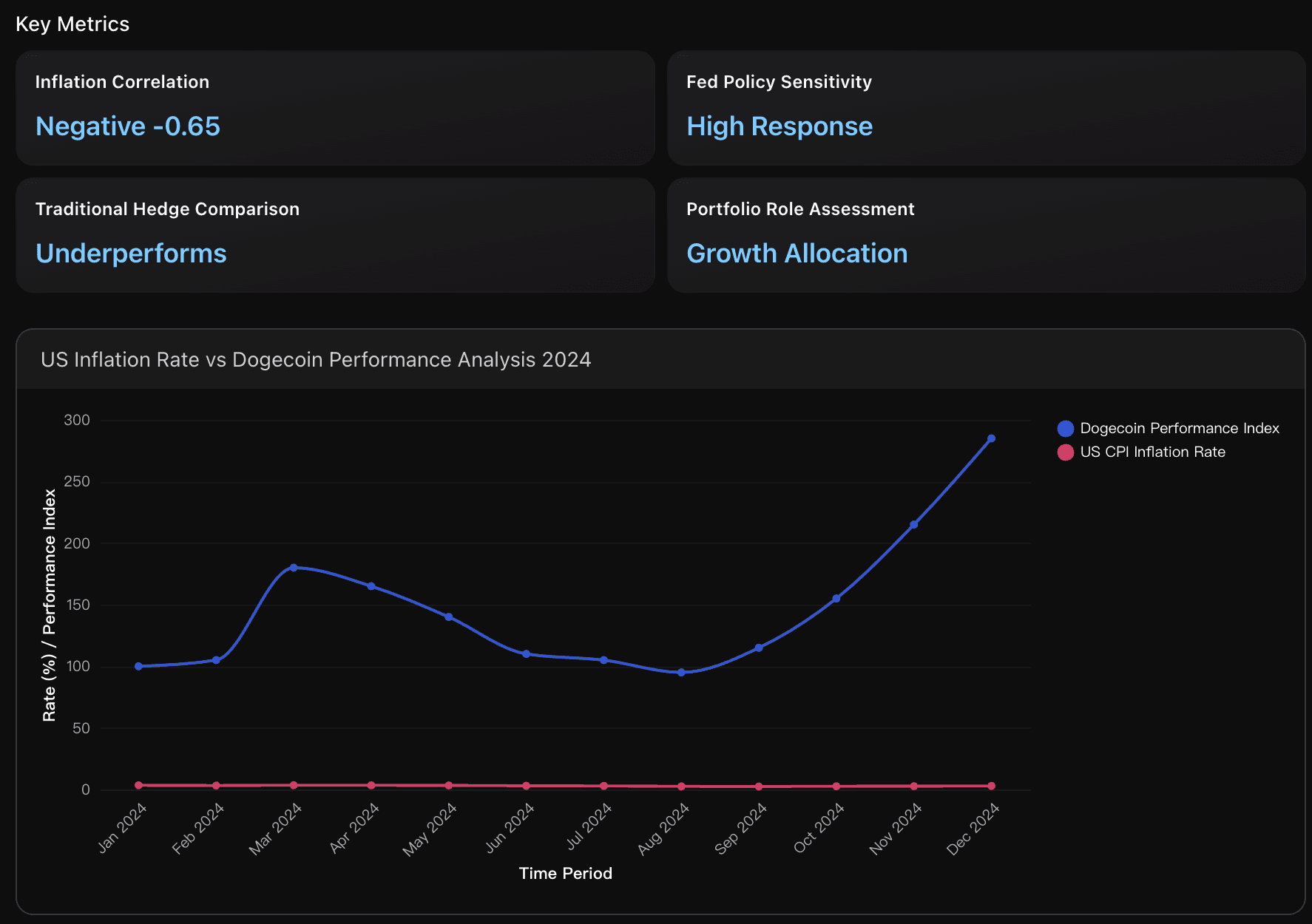Click the Growth Allocation value

tap(797, 254)
